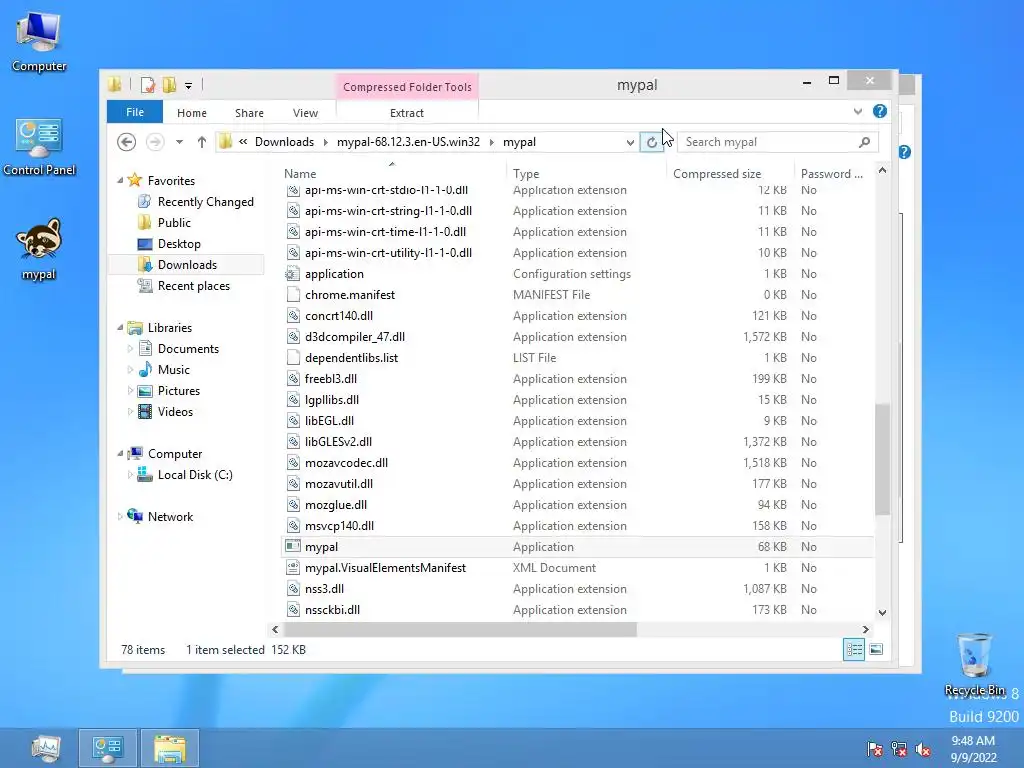
Task: Click the mozglue.dll file icon
Action: (x=293, y=505)
